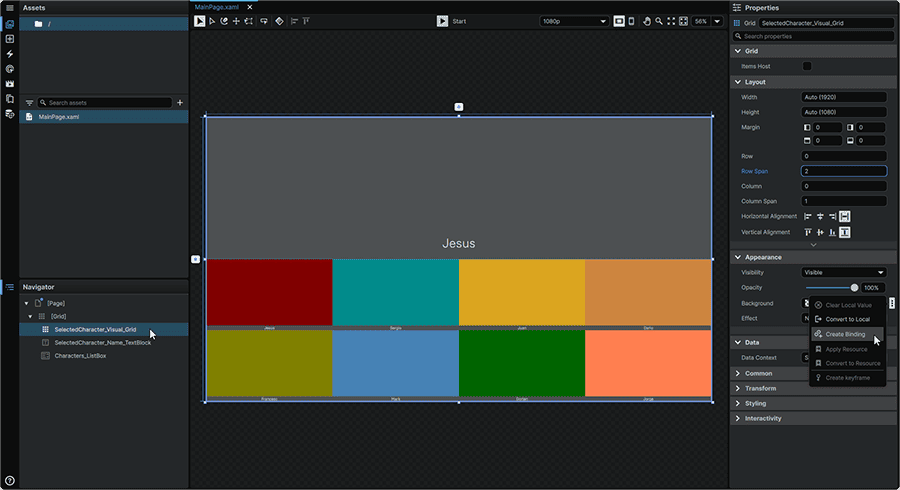This screenshot has height=490, width=900.
Task: Switch to the MainPage.xaml tab
Action: click(216, 7)
